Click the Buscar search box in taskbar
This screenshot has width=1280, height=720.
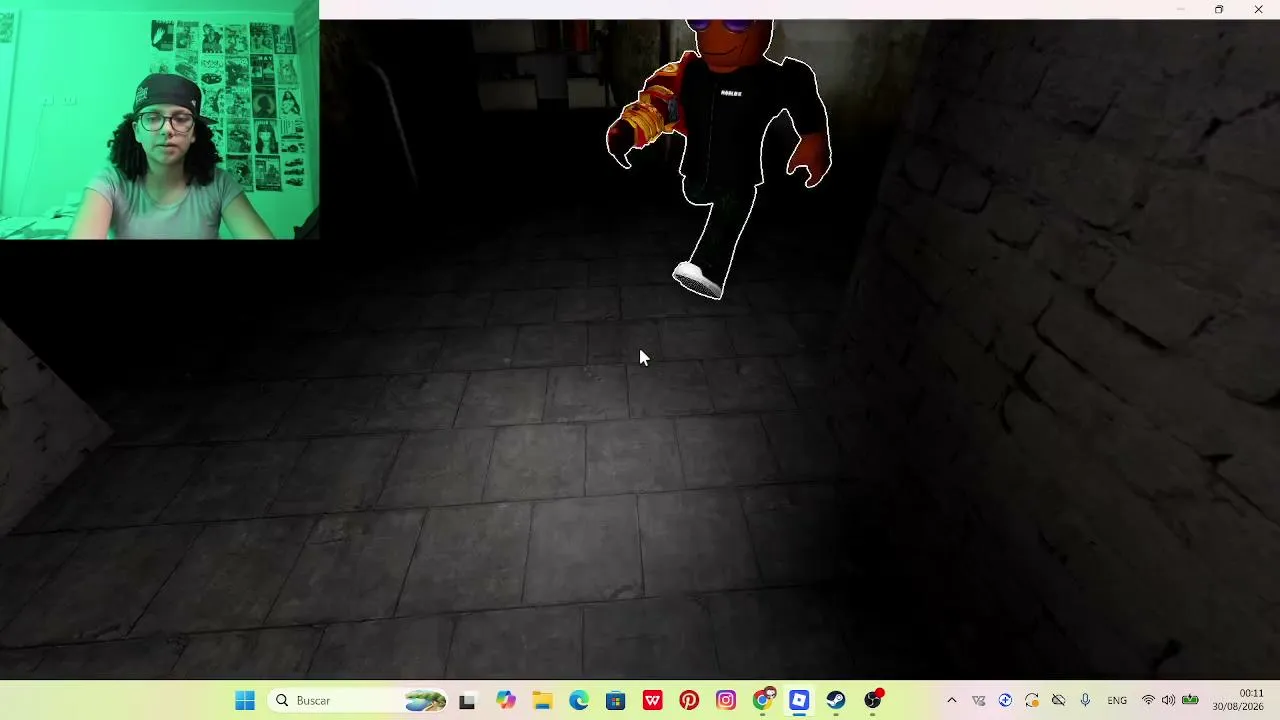coord(358,701)
